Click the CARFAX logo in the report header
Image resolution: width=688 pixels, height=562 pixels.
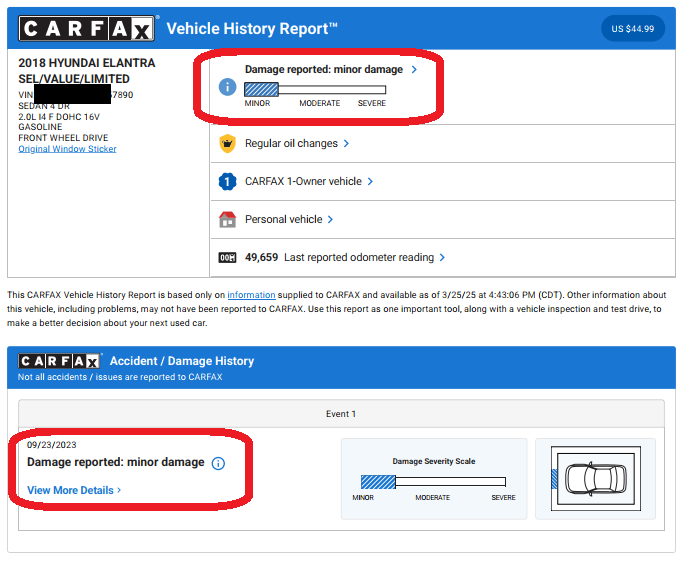(86, 29)
